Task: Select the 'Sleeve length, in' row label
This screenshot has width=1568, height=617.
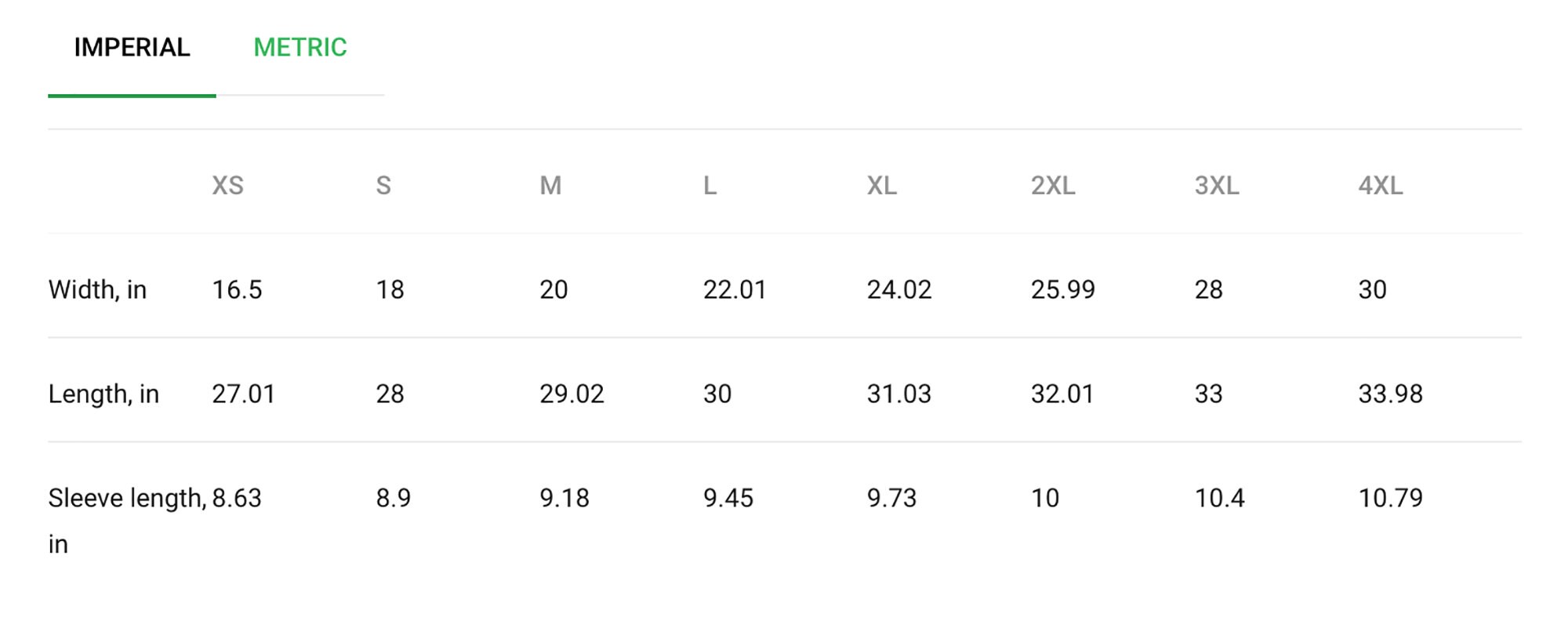Action: (x=127, y=521)
